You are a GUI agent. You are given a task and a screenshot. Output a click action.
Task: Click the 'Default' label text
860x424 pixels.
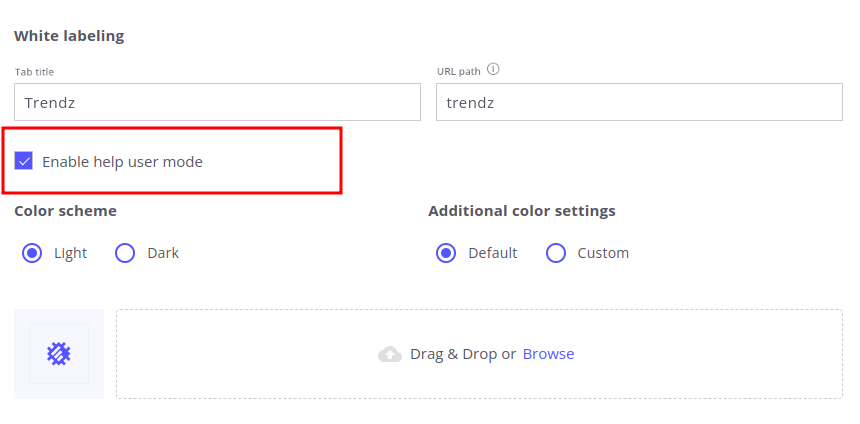(x=492, y=253)
